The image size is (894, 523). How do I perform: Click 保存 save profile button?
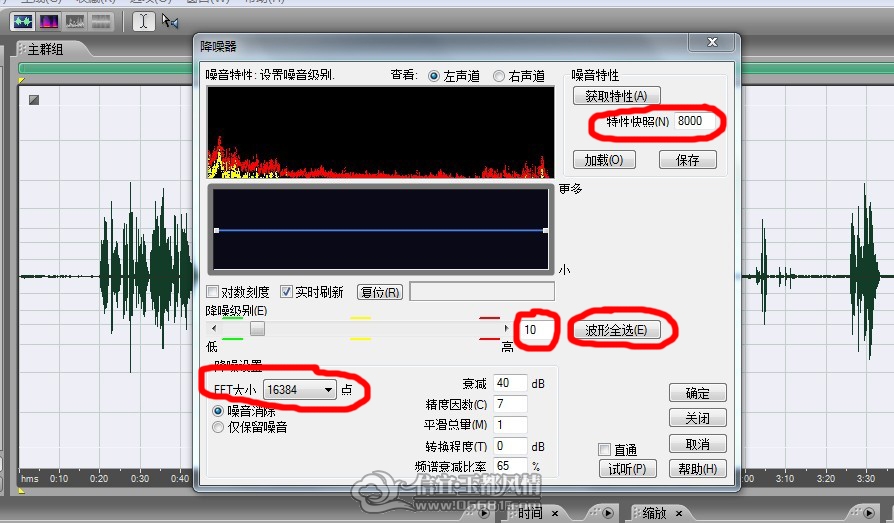(x=688, y=160)
